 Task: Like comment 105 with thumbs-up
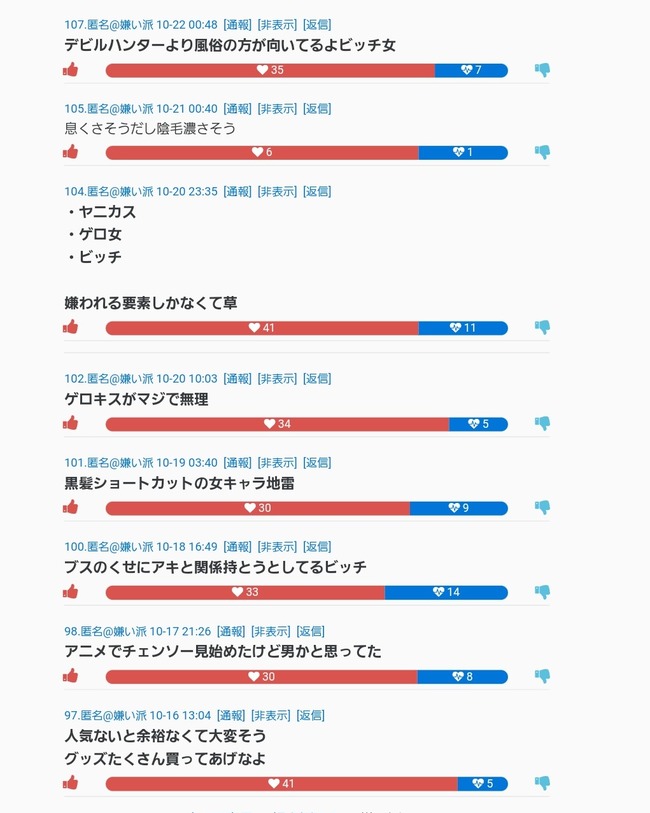[x=71, y=152]
